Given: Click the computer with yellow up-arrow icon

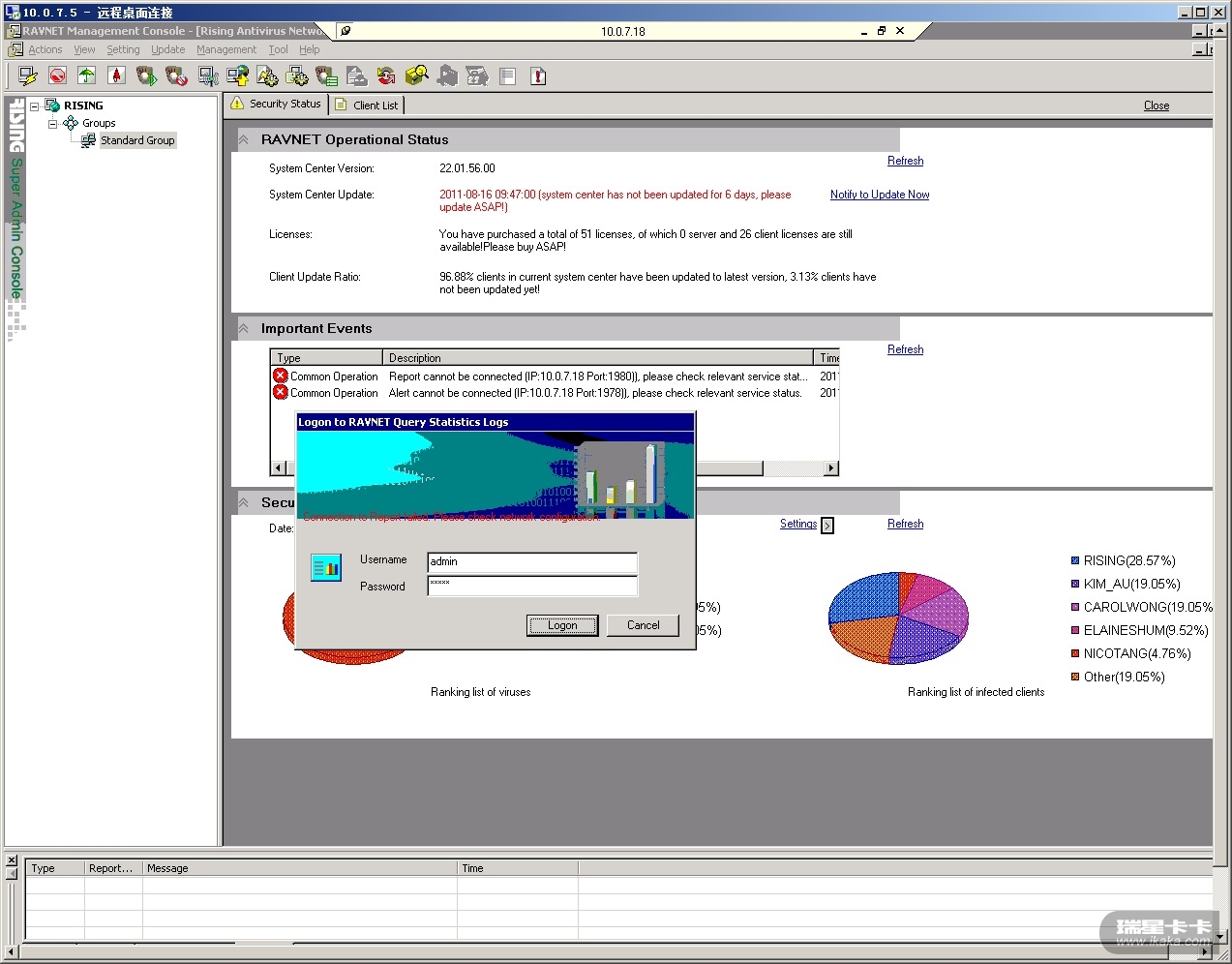Looking at the screenshot, I should [237, 75].
